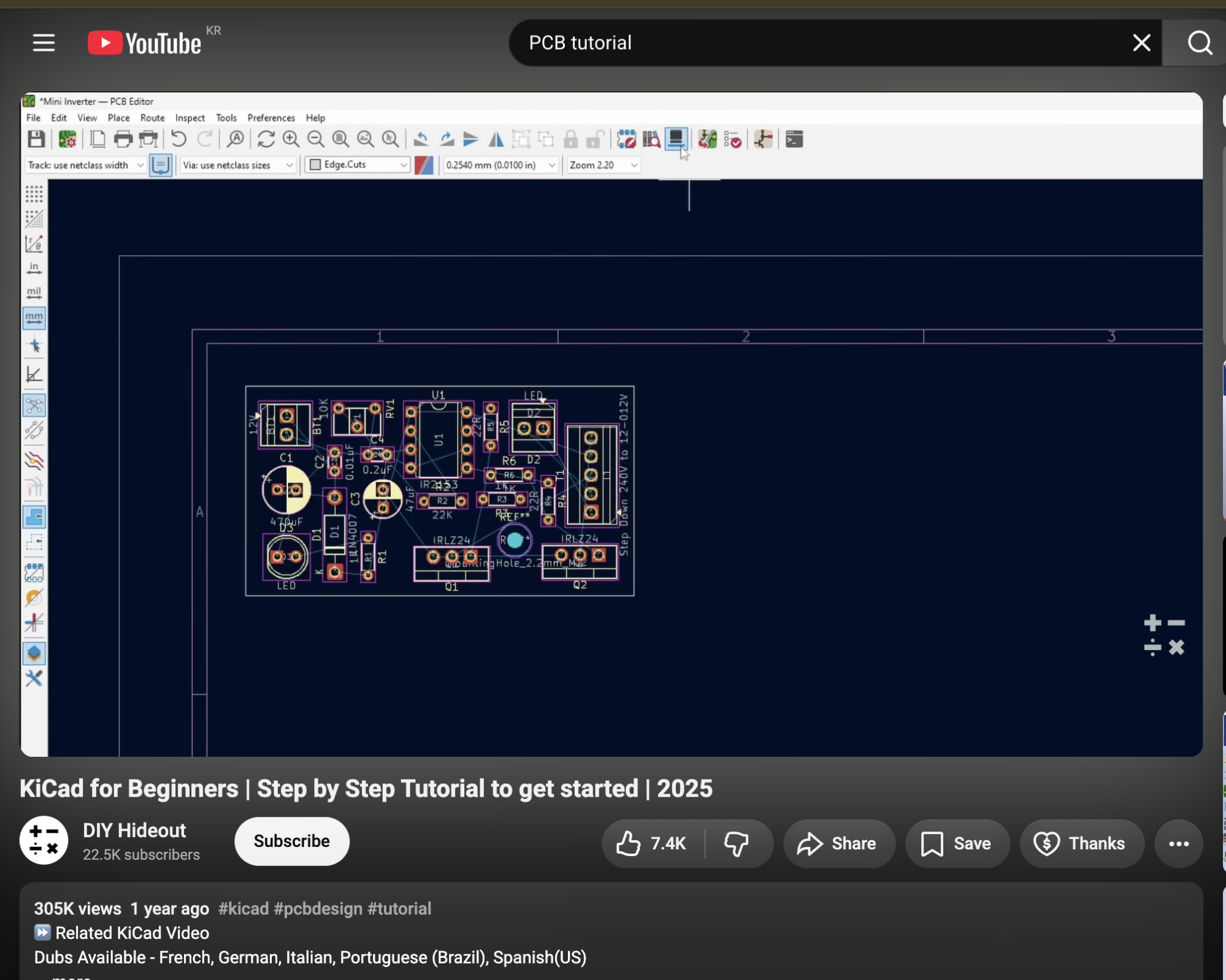This screenshot has width=1226, height=980.
Task: Click the Print icon in KiCad toolbar
Action: tap(123, 139)
